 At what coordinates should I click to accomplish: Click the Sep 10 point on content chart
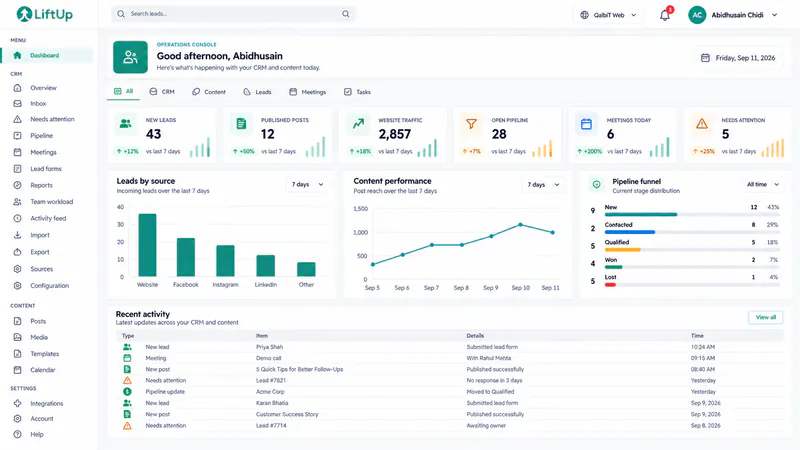pyautogui.click(x=520, y=224)
